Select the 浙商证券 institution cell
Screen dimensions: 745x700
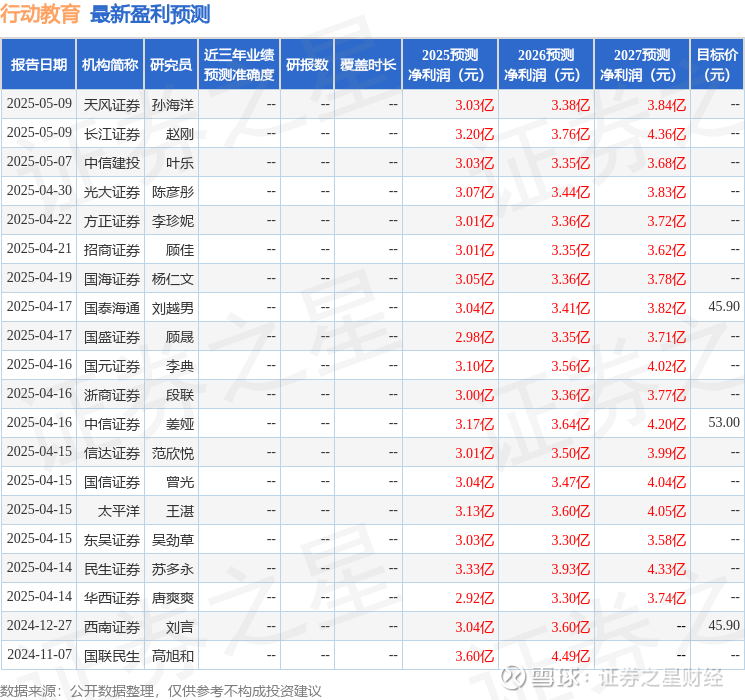112,395
